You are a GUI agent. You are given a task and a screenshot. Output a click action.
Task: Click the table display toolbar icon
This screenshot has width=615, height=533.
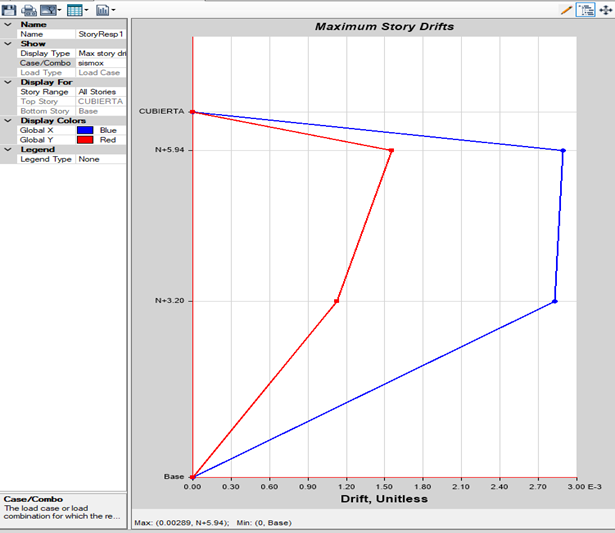(x=74, y=9)
